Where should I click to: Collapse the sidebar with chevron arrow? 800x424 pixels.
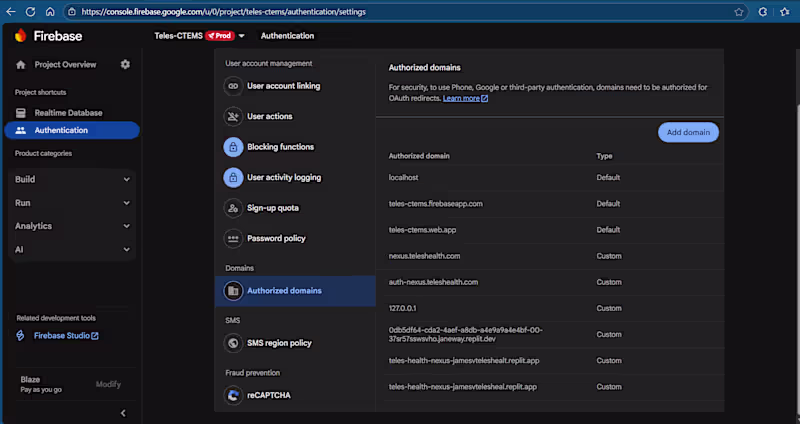[x=123, y=413]
